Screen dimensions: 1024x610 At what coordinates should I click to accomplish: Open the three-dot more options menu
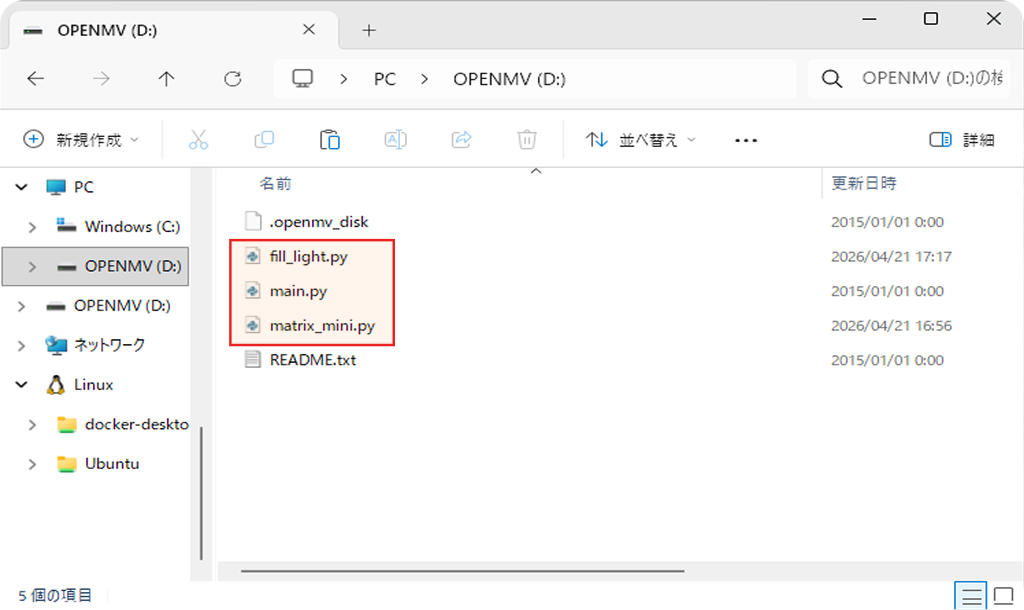click(x=746, y=140)
